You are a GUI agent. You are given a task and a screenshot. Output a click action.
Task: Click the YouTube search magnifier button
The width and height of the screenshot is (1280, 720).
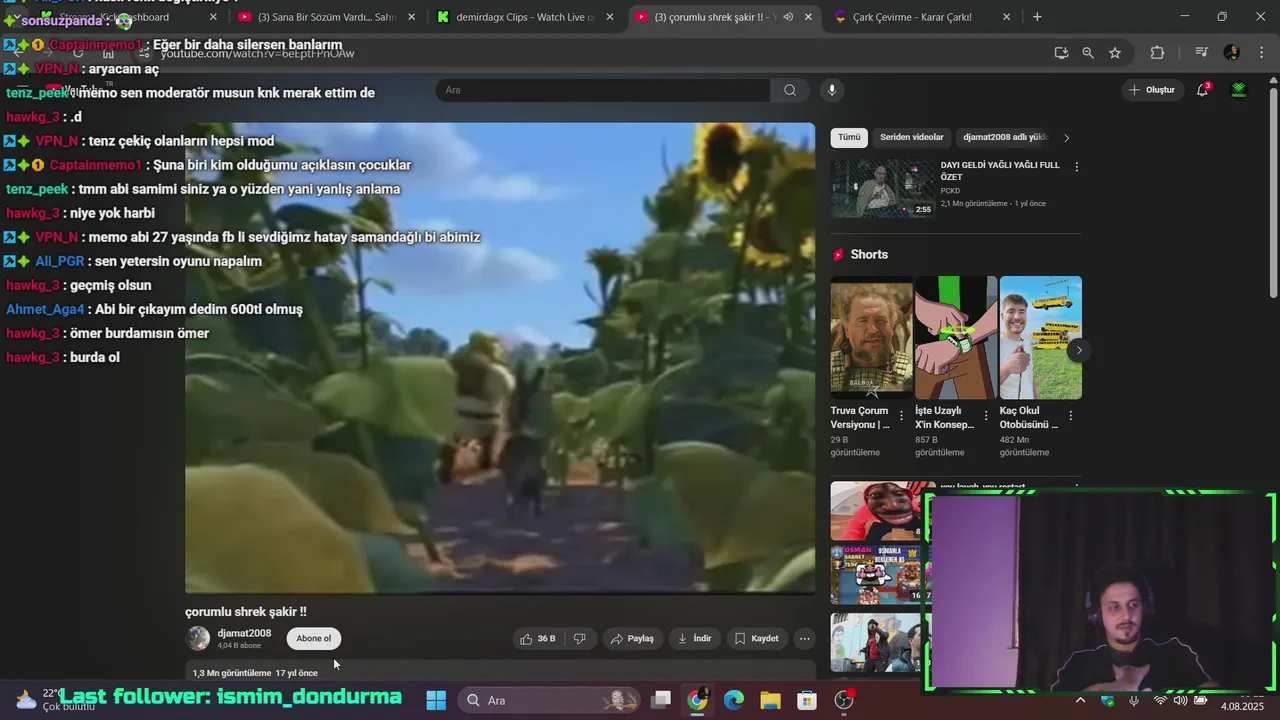pyautogui.click(x=790, y=90)
